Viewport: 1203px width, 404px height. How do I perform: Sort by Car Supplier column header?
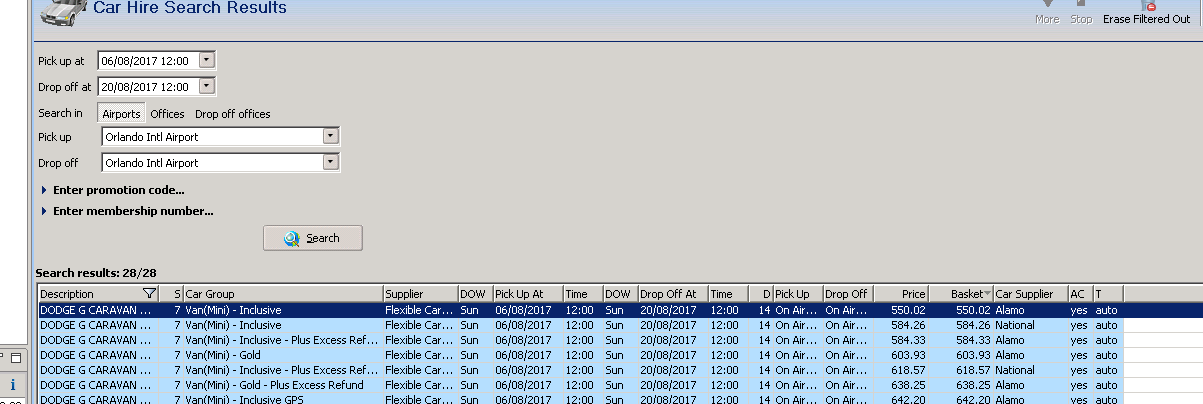click(x=1030, y=294)
